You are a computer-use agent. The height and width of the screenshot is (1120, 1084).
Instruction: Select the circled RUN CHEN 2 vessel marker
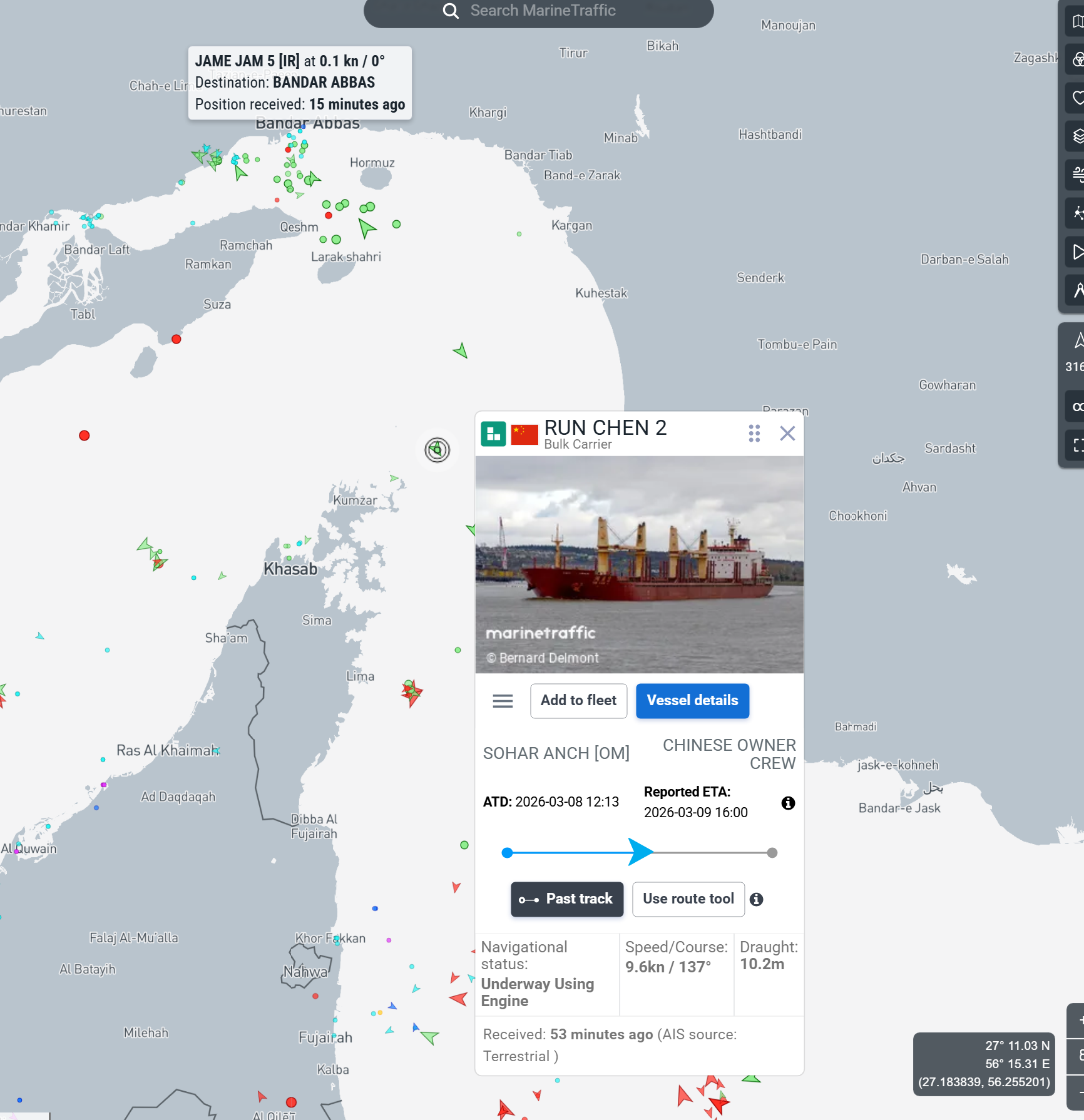coord(437,449)
